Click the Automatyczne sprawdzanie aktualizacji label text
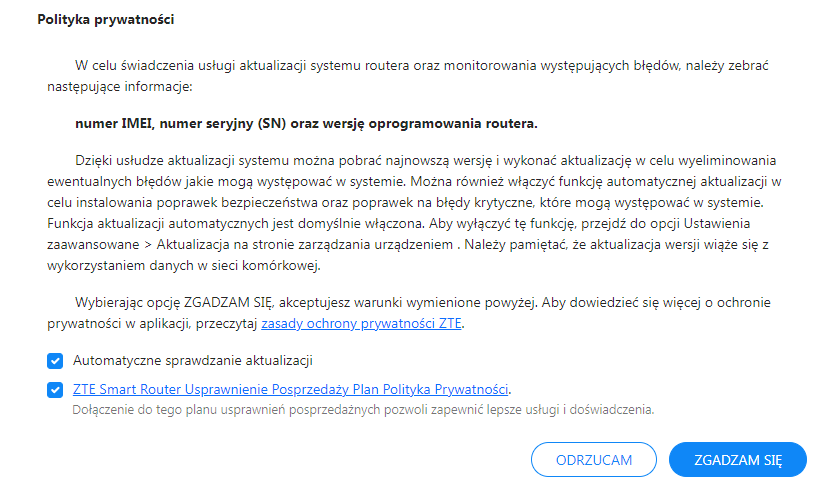 193,361
